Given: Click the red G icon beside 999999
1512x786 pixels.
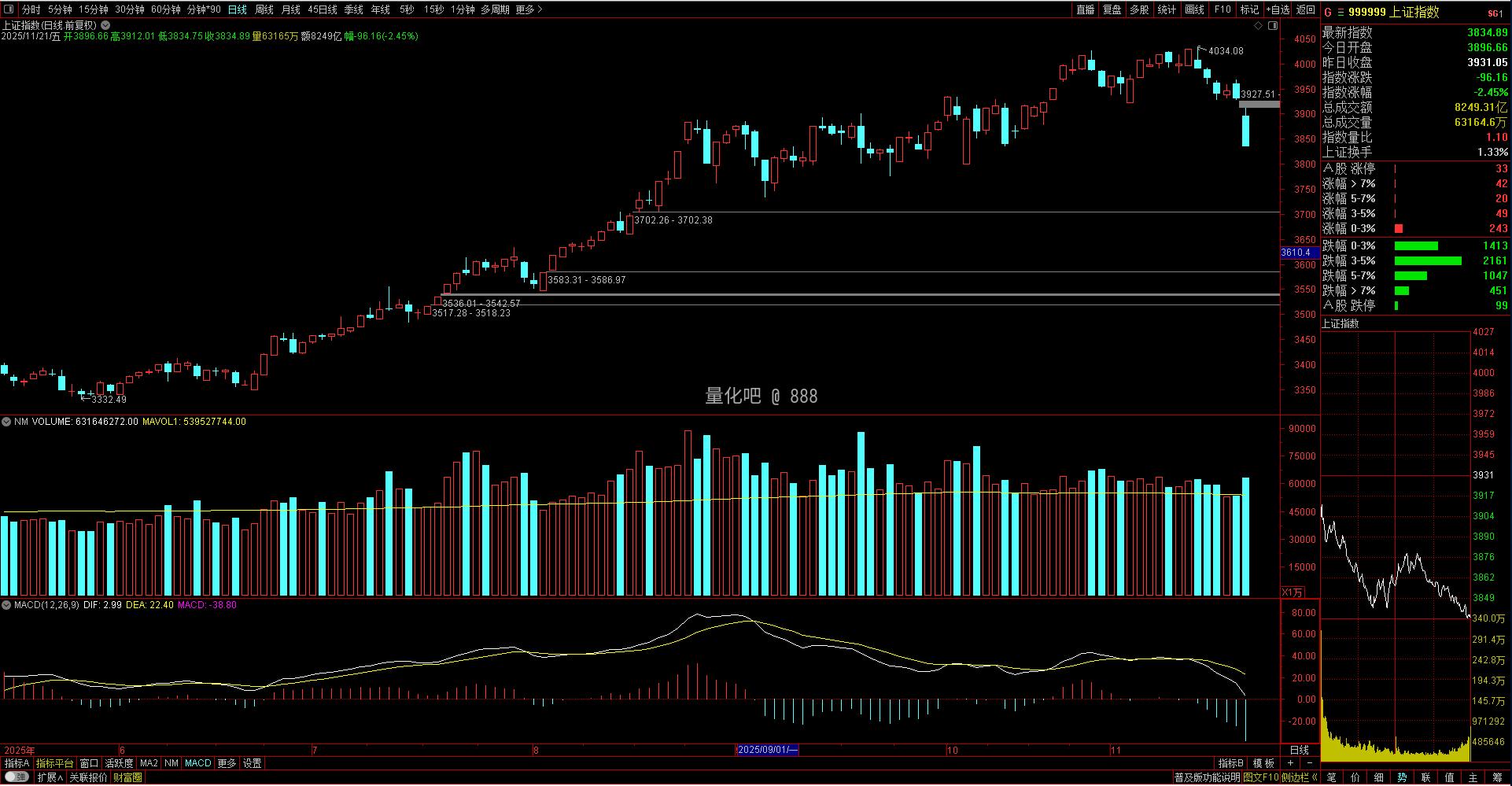Looking at the screenshot, I should click(x=1328, y=12).
